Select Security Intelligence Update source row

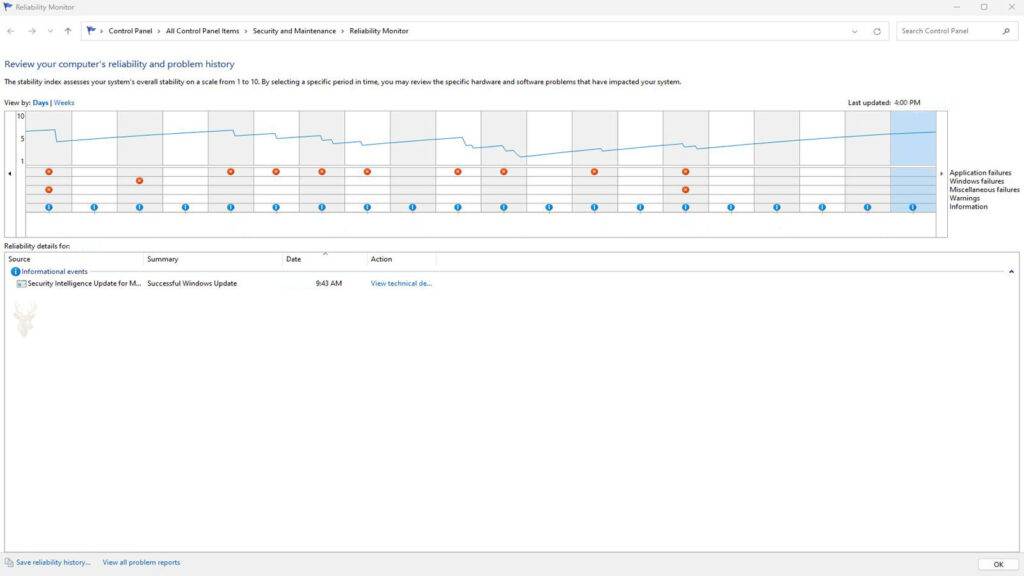pos(84,283)
